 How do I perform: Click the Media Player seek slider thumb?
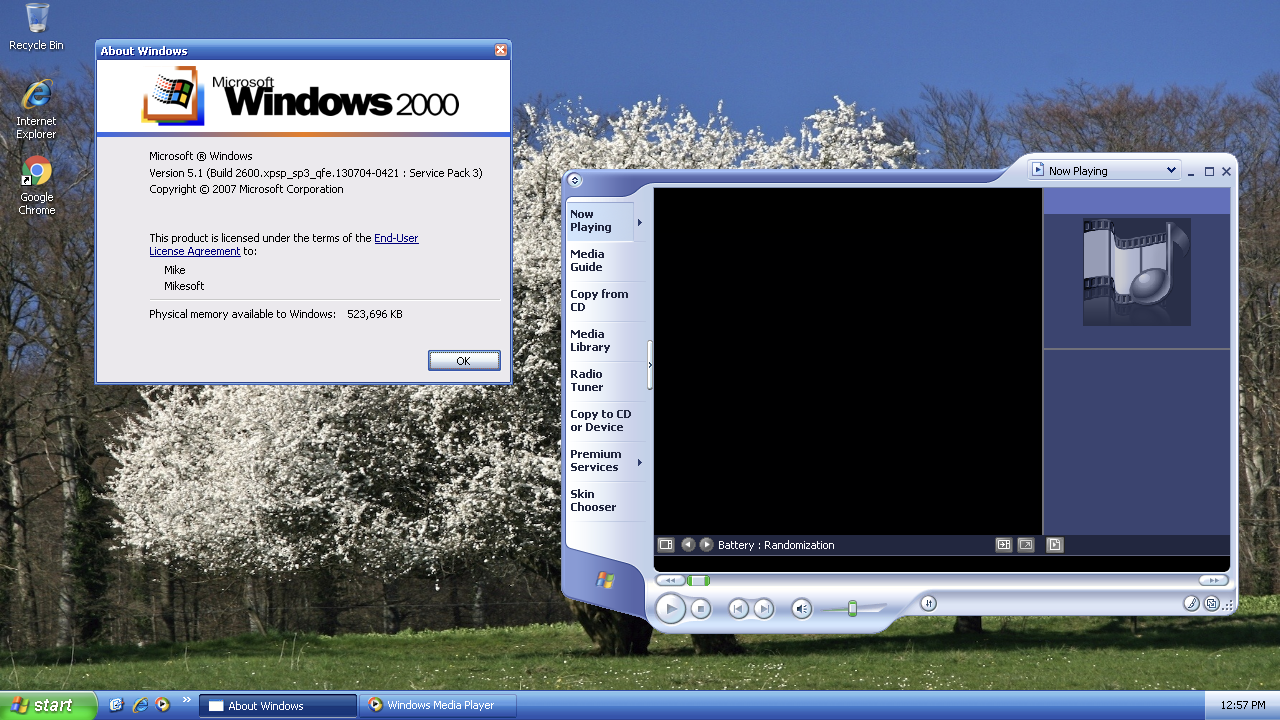[x=699, y=580]
